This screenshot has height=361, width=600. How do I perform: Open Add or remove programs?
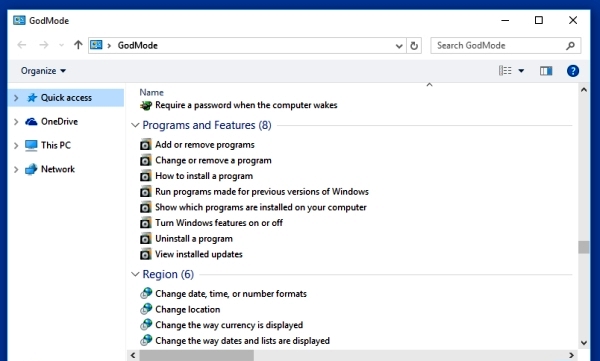point(205,145)
